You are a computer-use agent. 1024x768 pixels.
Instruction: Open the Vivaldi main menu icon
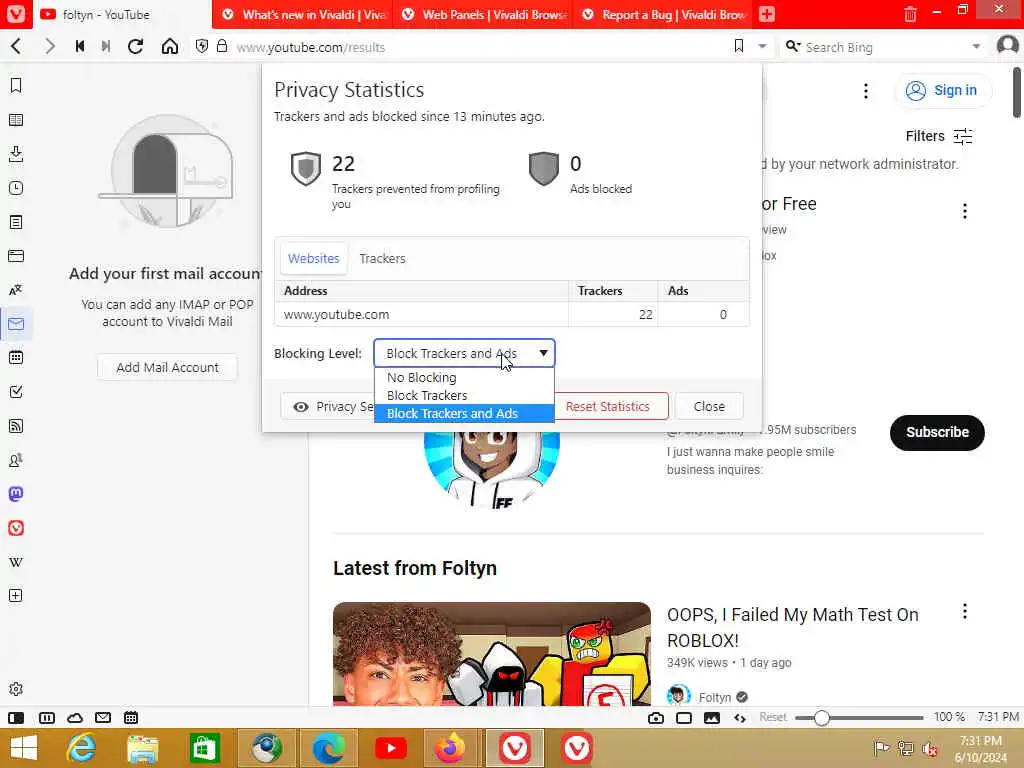[16, 14]
